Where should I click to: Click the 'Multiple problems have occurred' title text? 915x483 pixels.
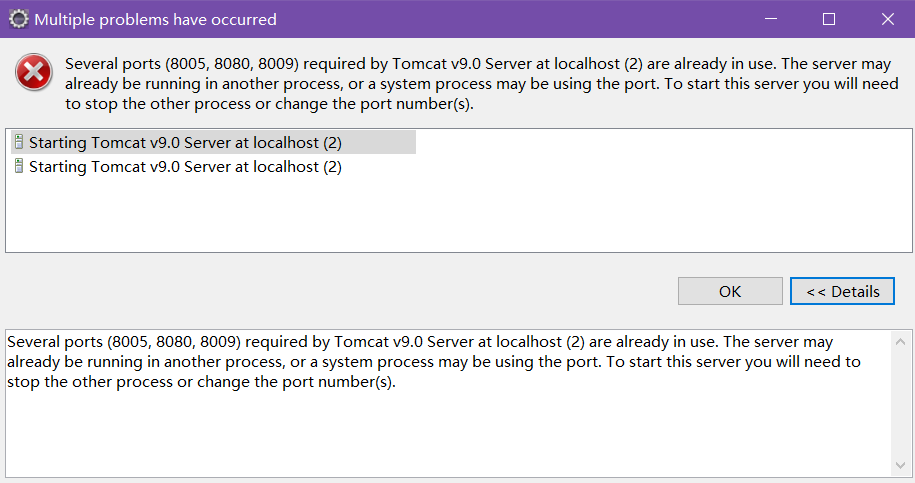point(155,19)
